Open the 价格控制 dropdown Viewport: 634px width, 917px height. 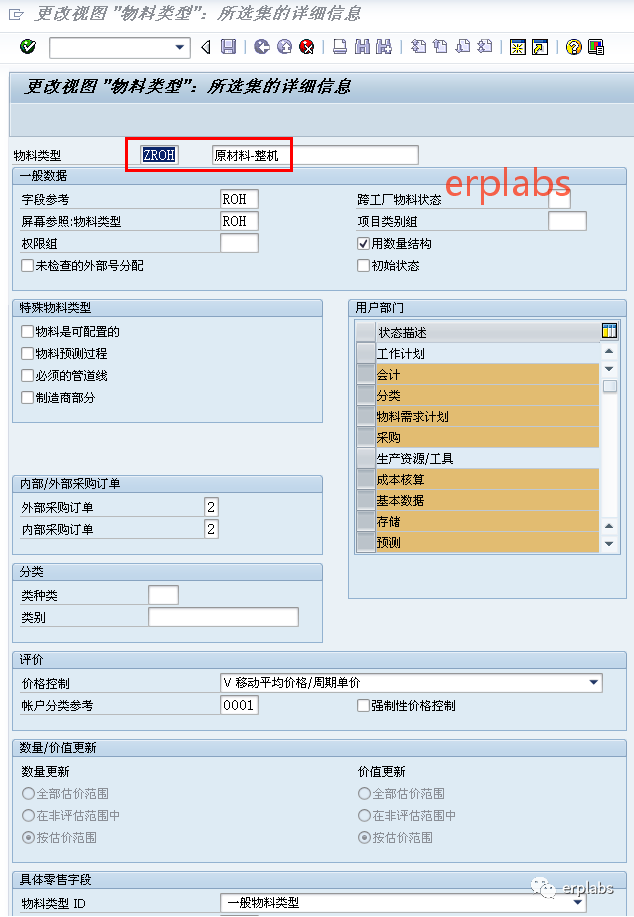594,682
